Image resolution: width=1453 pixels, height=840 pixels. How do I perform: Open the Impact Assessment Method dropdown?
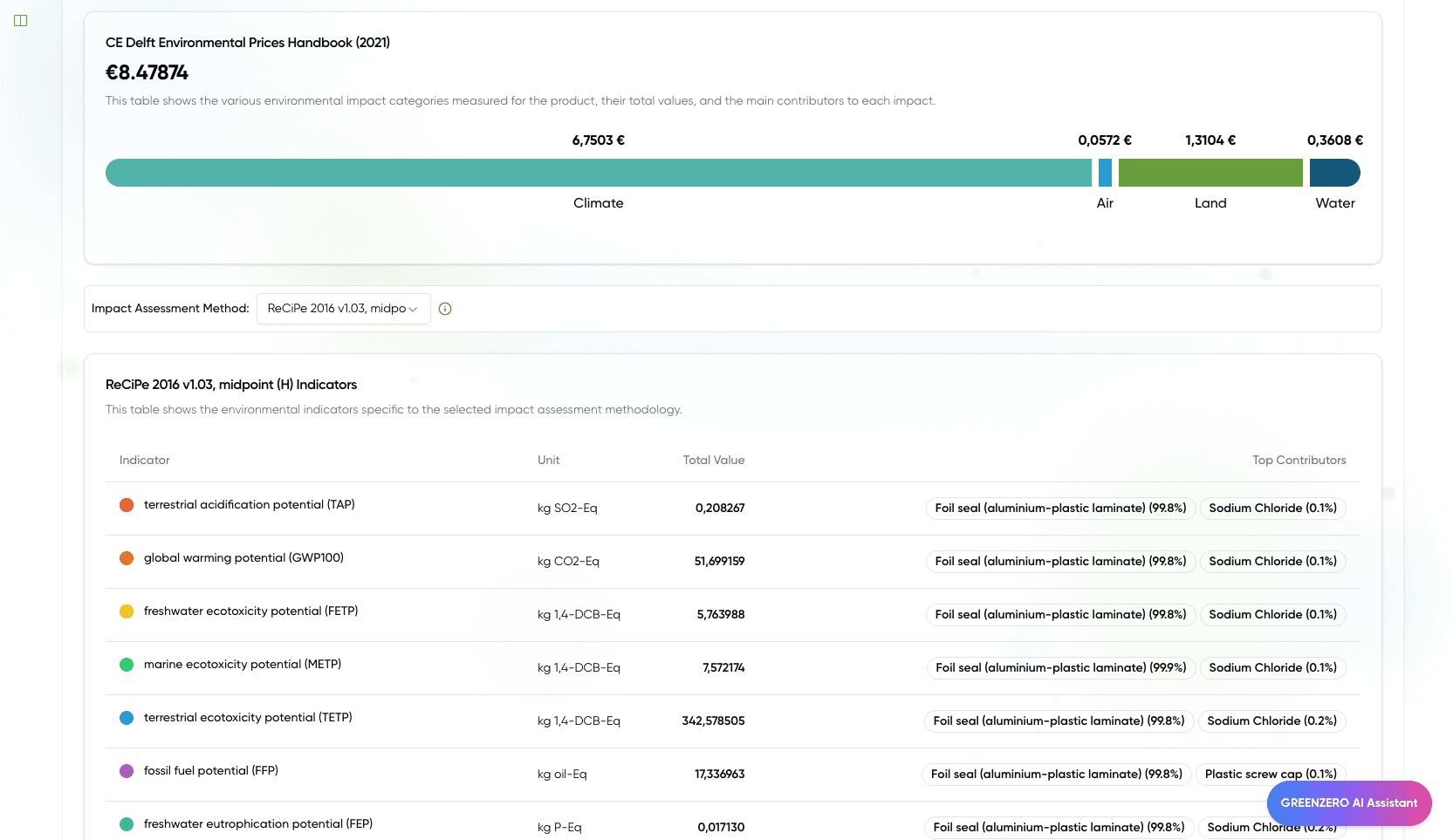pos(343,309)
